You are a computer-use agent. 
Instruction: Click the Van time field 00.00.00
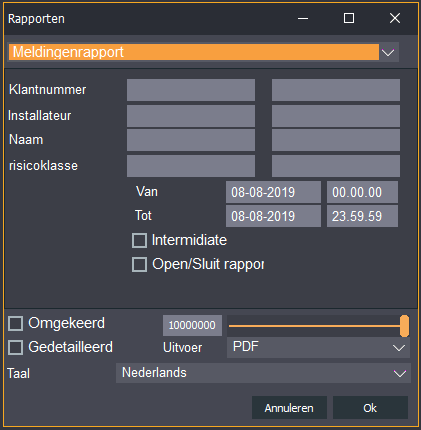pos(362,192)
